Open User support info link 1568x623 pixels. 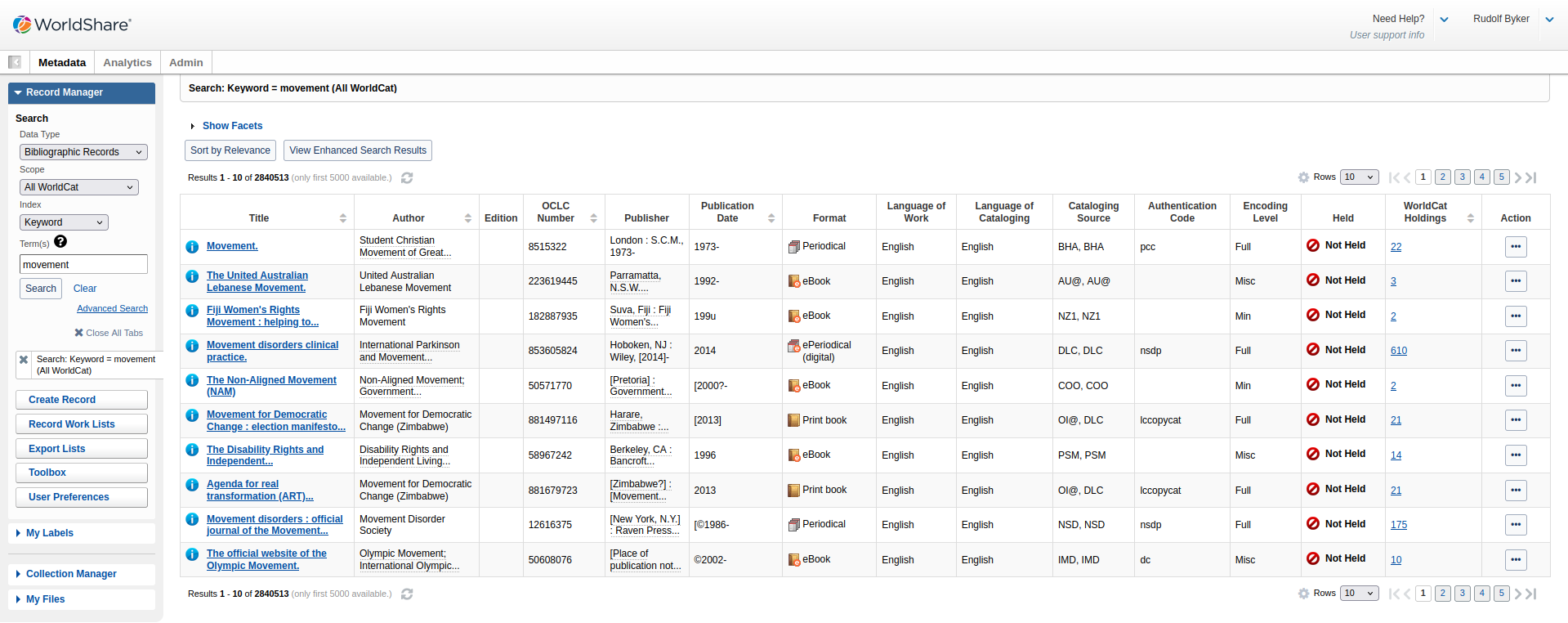tap(1387, 35)
